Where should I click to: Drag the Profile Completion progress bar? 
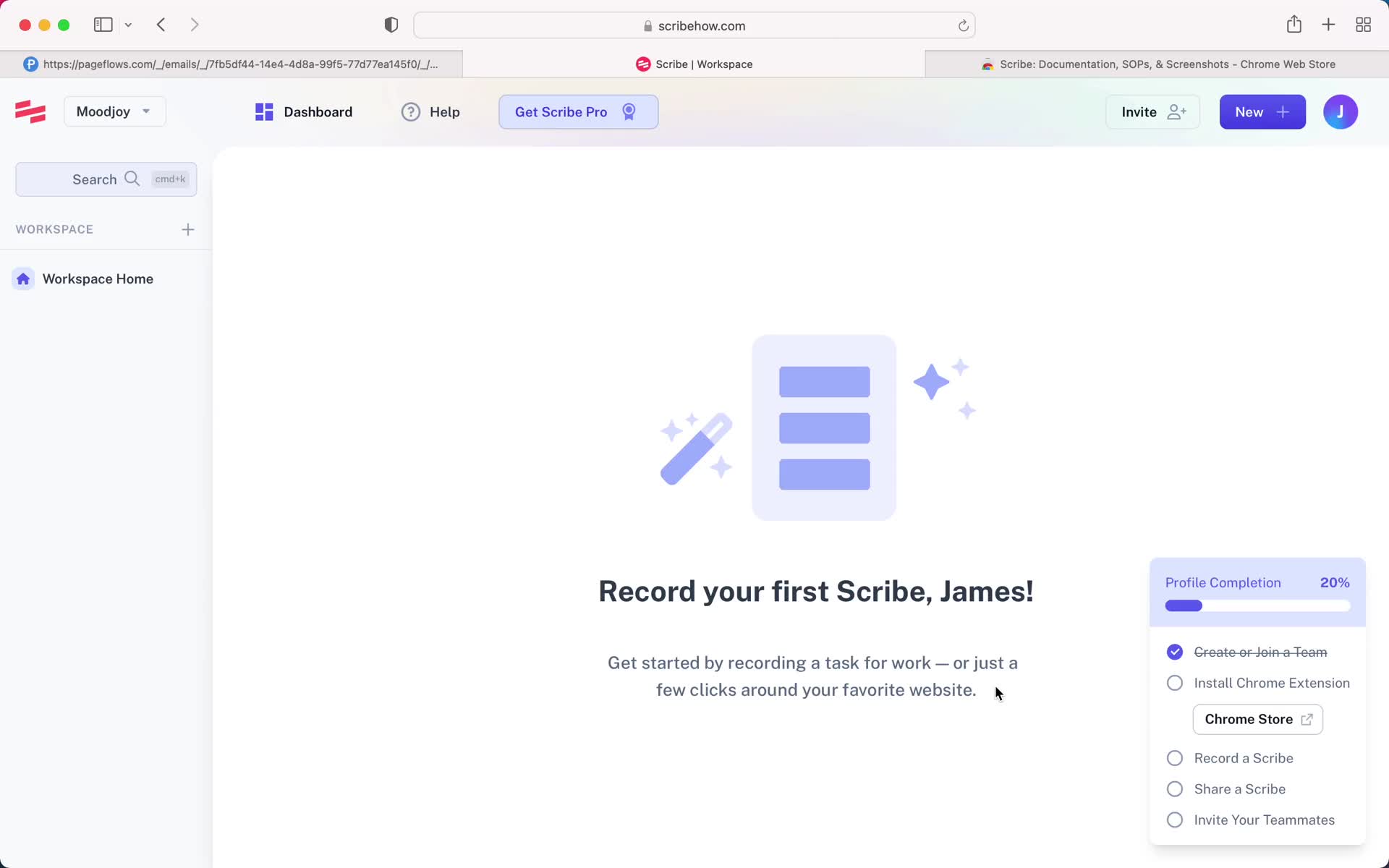click(x=1258, y=605)
